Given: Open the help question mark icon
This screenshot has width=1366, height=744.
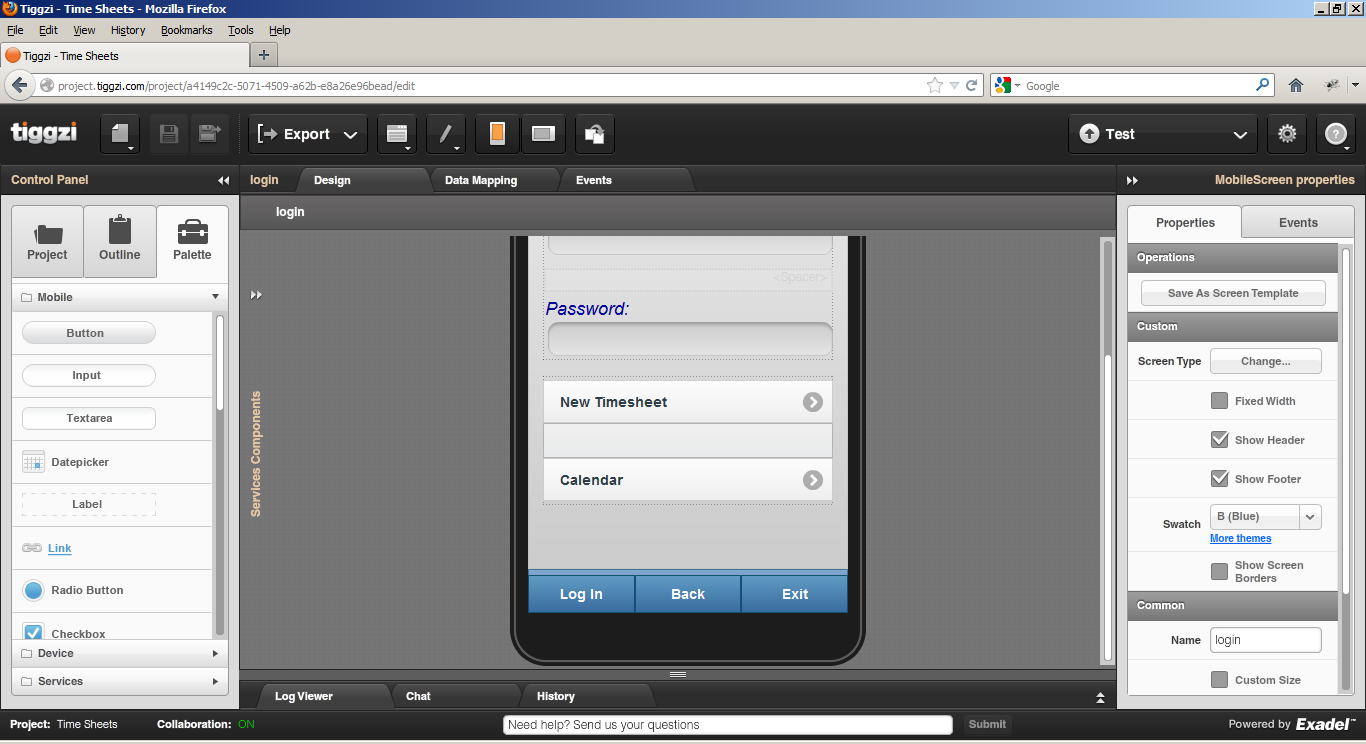Looking at the screenshot, I should 1335,134.
